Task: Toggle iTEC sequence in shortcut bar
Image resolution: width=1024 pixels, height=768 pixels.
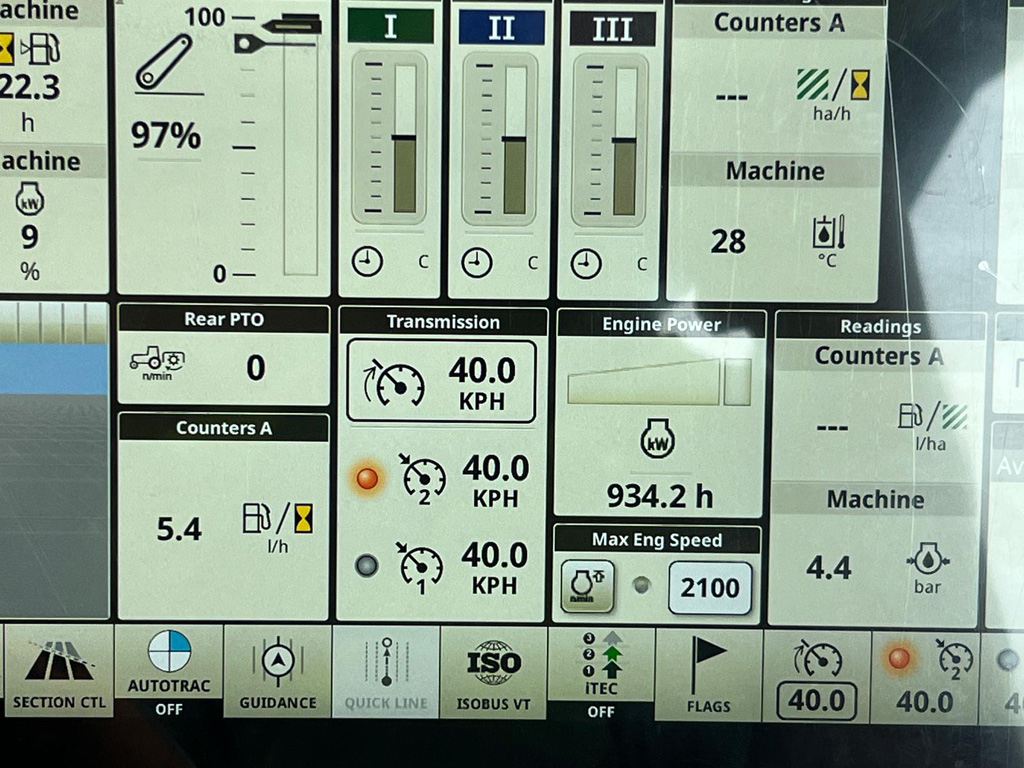Action: pyautogui.click(x=601, y=674)
